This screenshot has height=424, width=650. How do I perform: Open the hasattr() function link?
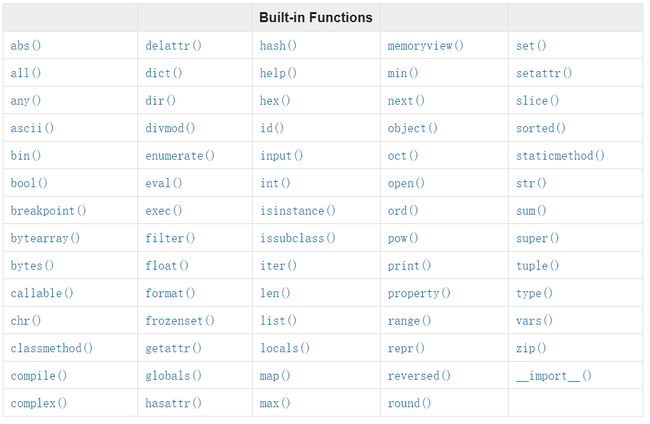coord(173,403)
